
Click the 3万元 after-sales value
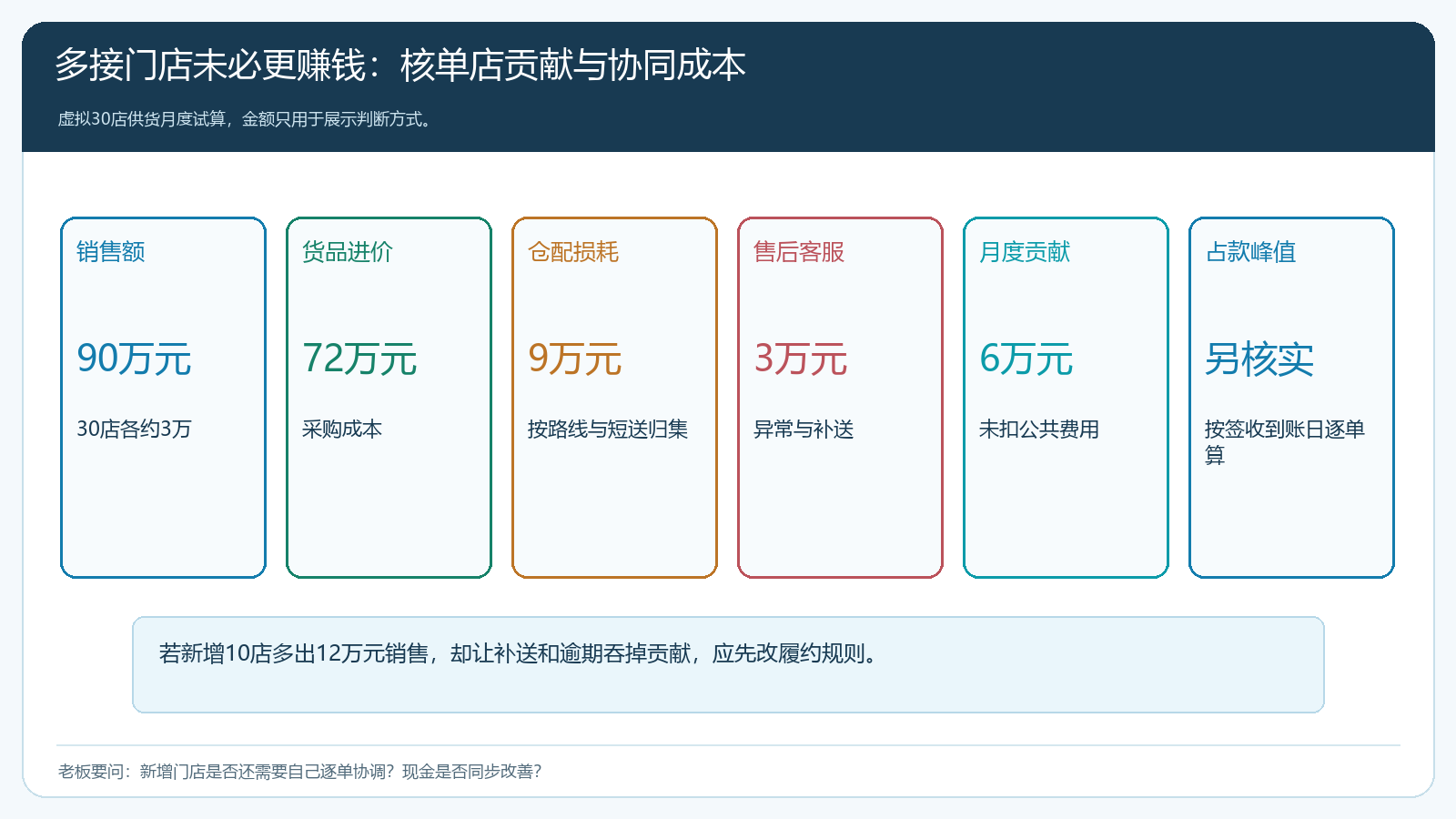pos(801,359)
